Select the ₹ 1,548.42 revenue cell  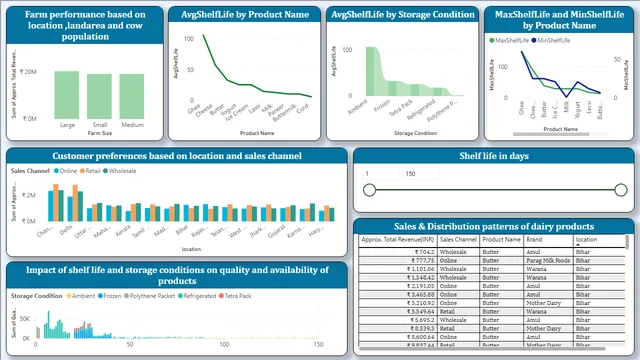[x=398, y=278]
